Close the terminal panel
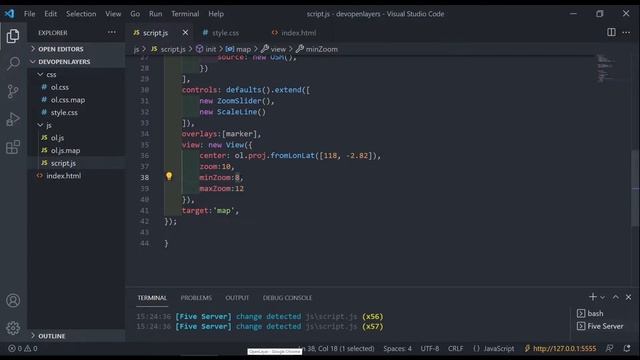Screen dimensions: 640x360 [629, 297]
